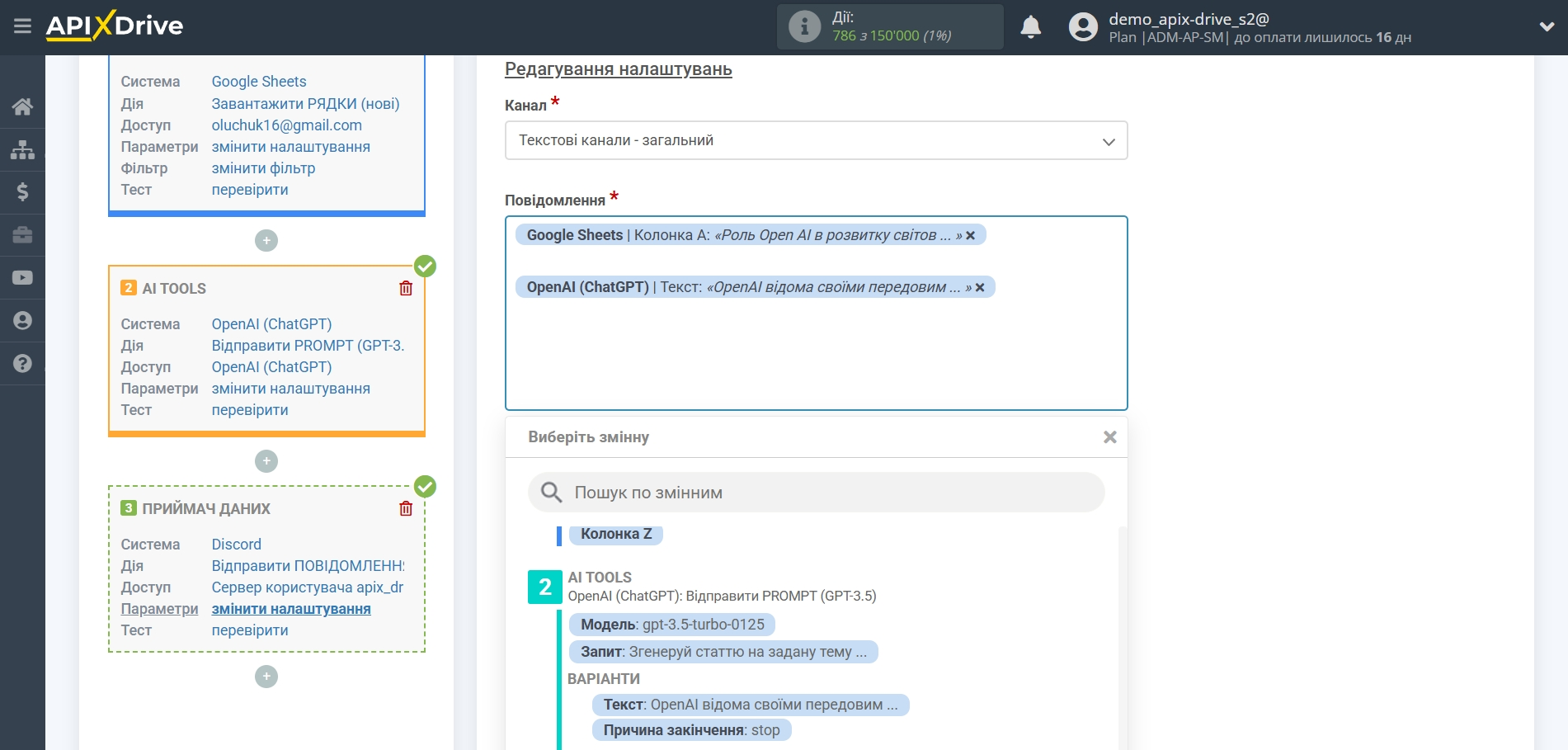The image size is (1568, 750).
Task: Click the AI TOOLS section header in variables
Action: 600,578
